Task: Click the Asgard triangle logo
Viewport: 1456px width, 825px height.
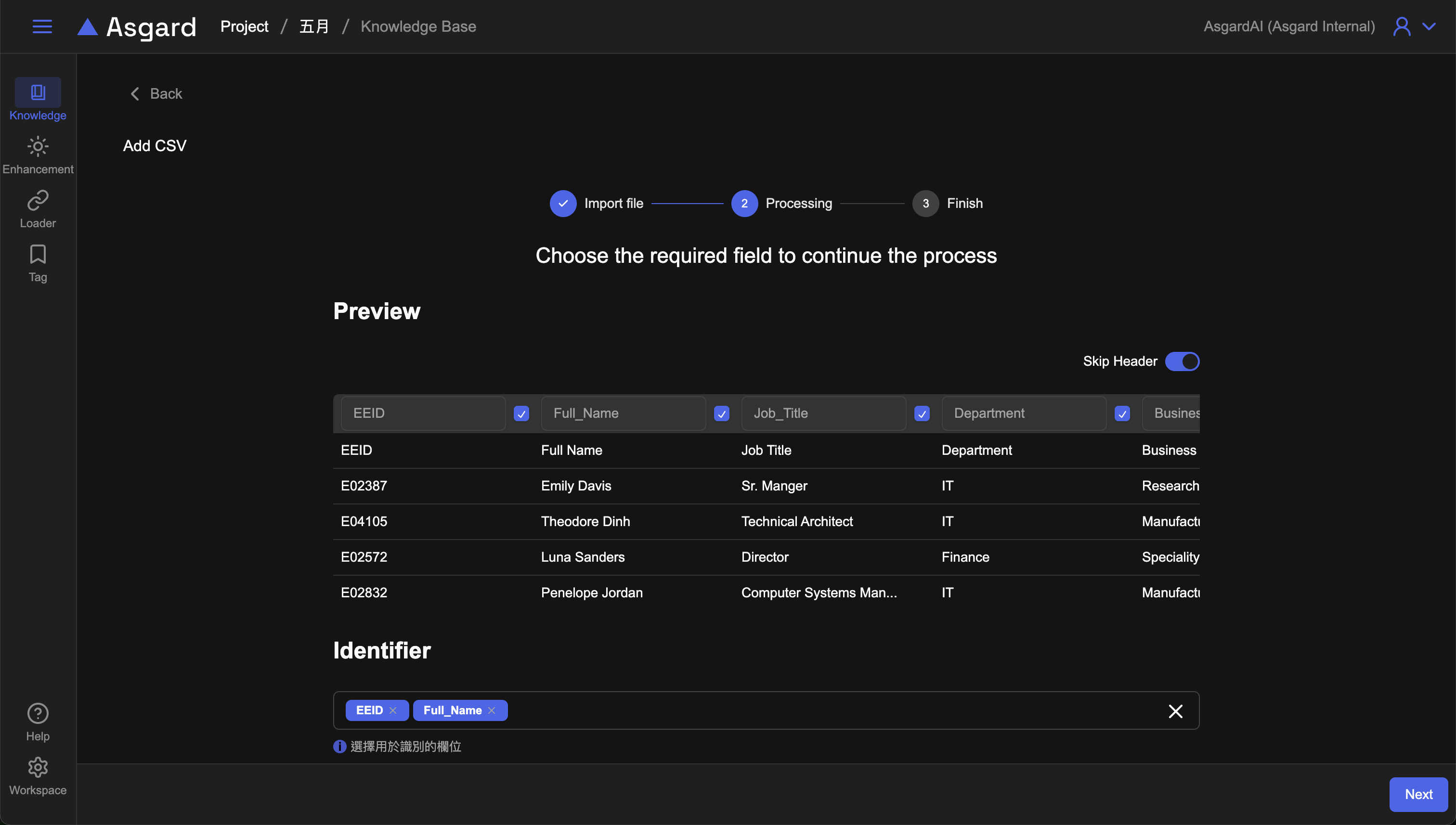Action: pyautogui.click(x=87, y=26)
